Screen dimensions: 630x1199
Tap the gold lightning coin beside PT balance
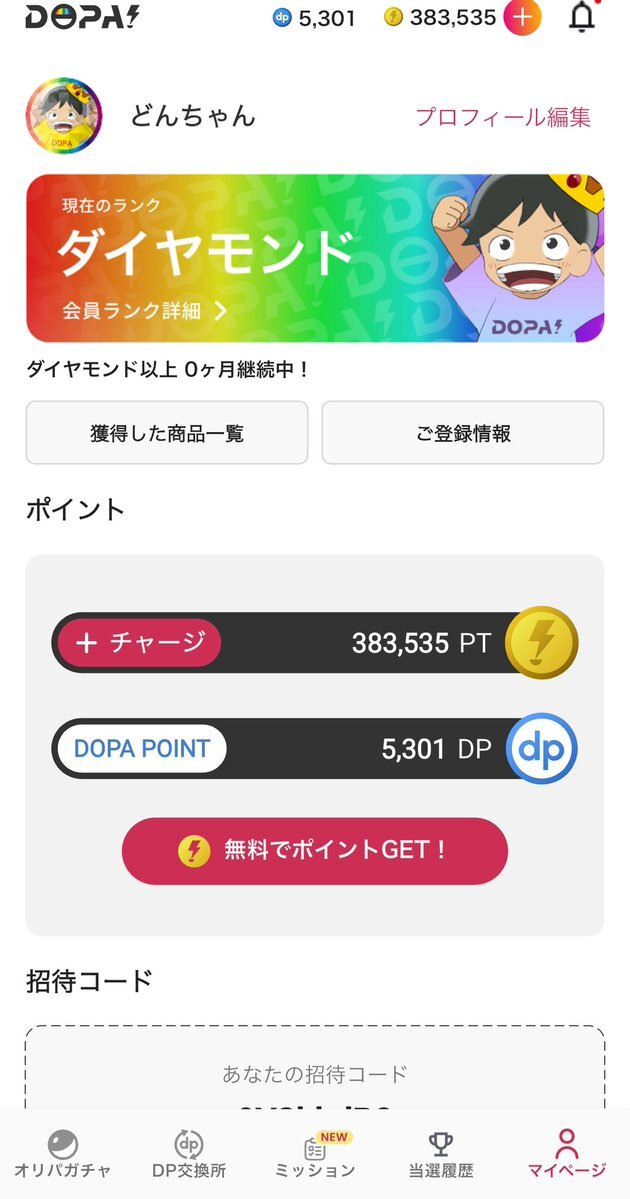coord(541,643)
